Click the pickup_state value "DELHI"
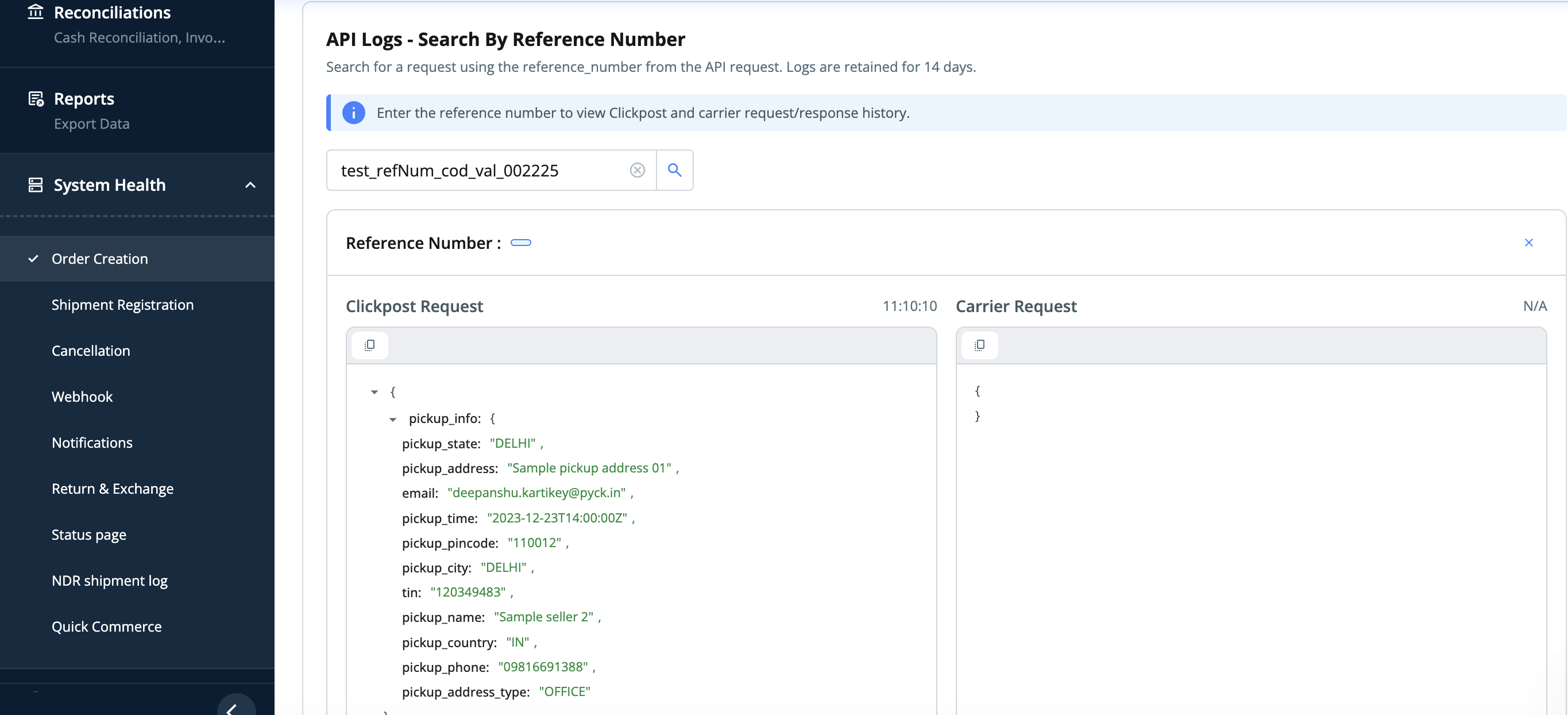This screenshot has height=715, width=1568. pyautogui.click(x=512, y=443)
